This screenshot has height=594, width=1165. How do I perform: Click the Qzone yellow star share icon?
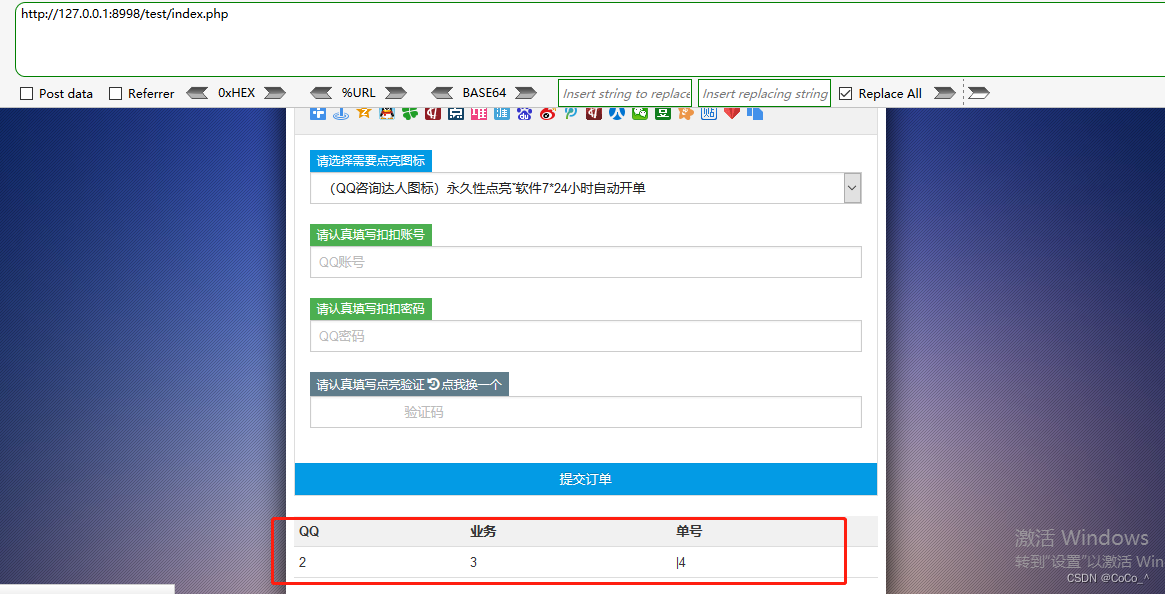363,113
